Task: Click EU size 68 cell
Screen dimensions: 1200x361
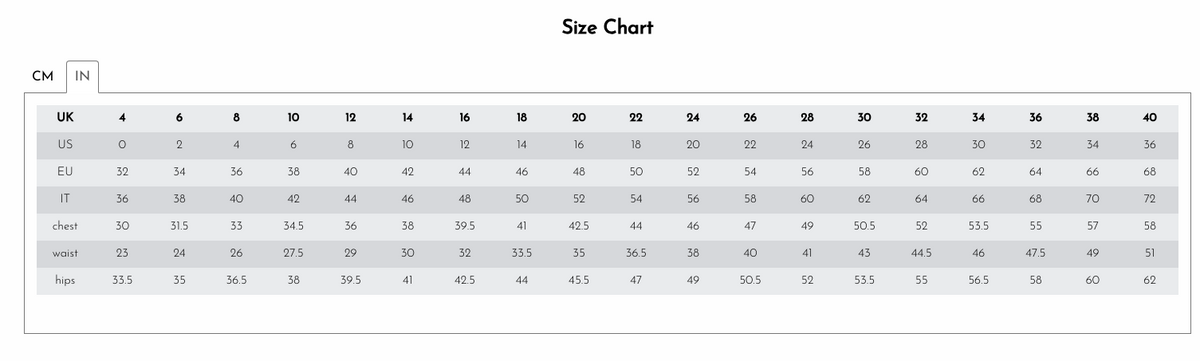Action: (x=1149, y=171)
